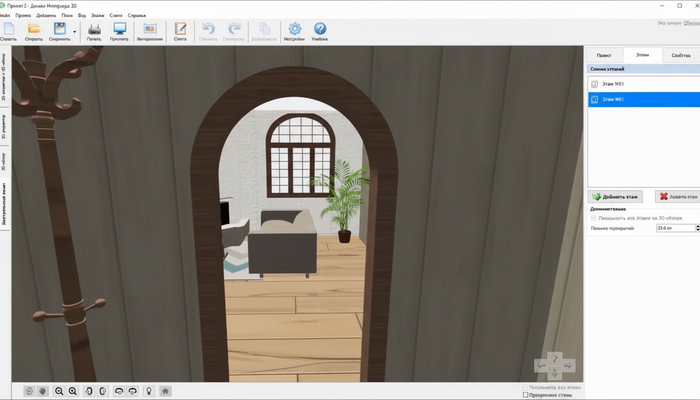
Task: Select Этаж №1 in the floors list
Action: [x=612, y=83]
